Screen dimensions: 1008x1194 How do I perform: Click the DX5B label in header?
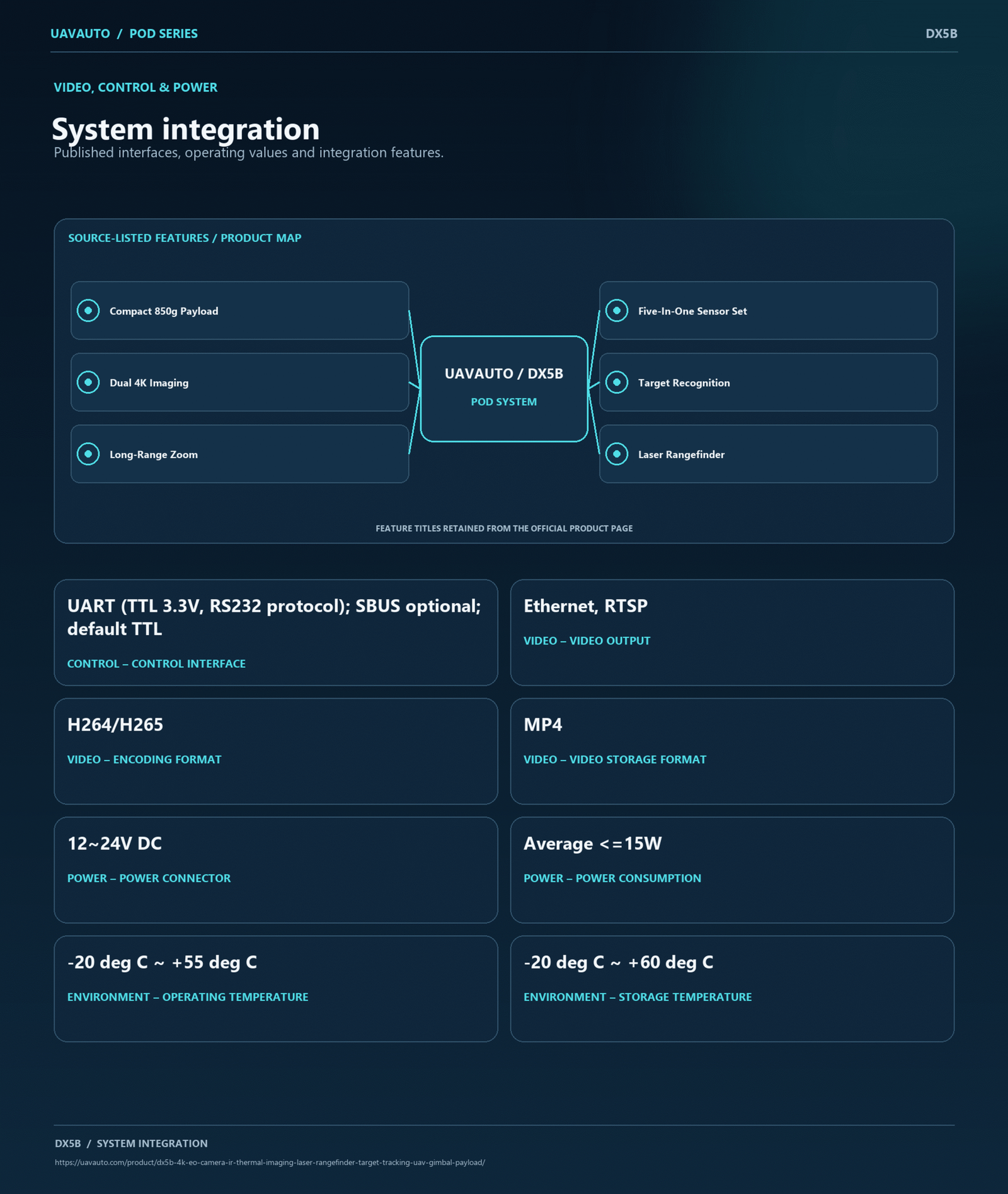[941, 34]
